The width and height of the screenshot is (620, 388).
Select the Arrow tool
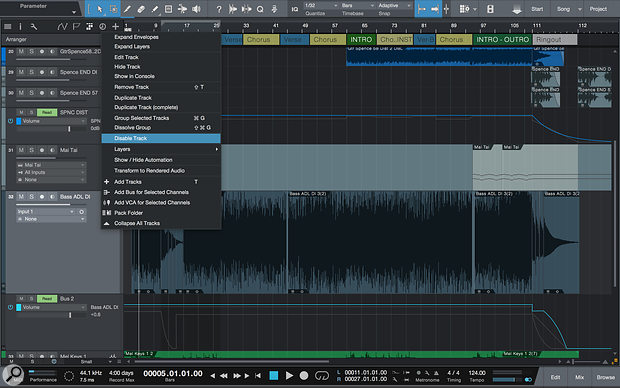click(x=100, y=9)
